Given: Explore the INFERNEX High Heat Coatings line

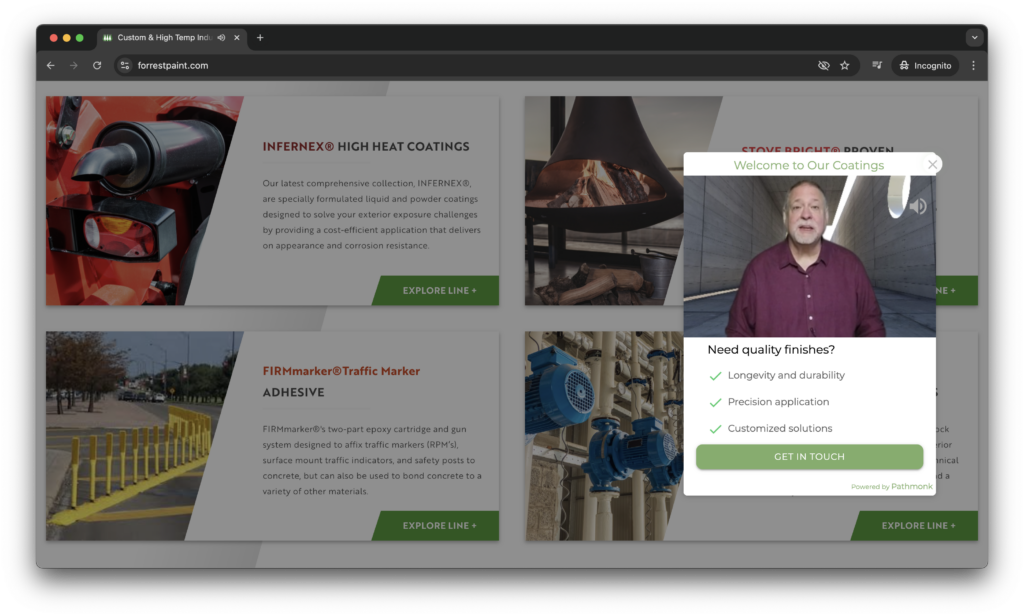Looking at the screenshot, I should 439,291.
